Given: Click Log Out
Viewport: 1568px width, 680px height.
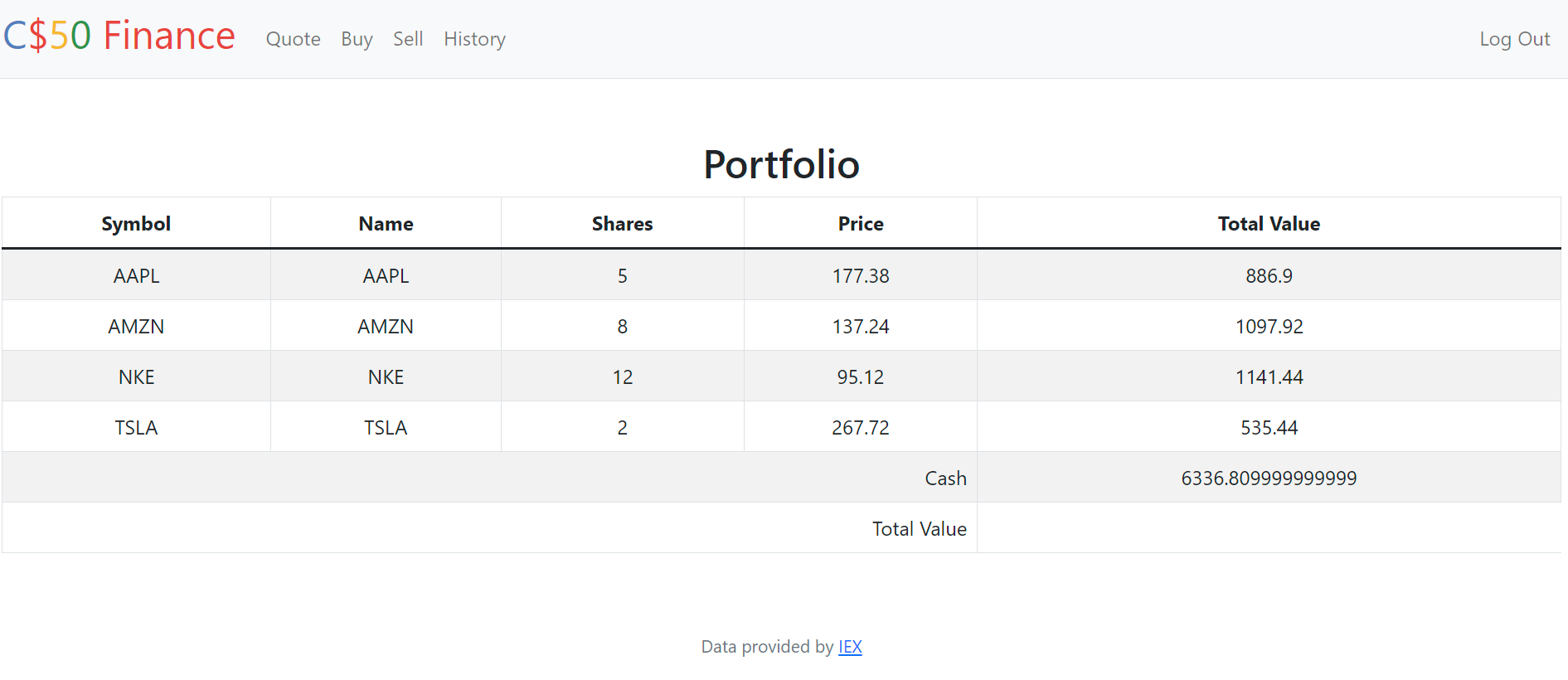Looking at the screenshot, I should (x=1514, y=39).
